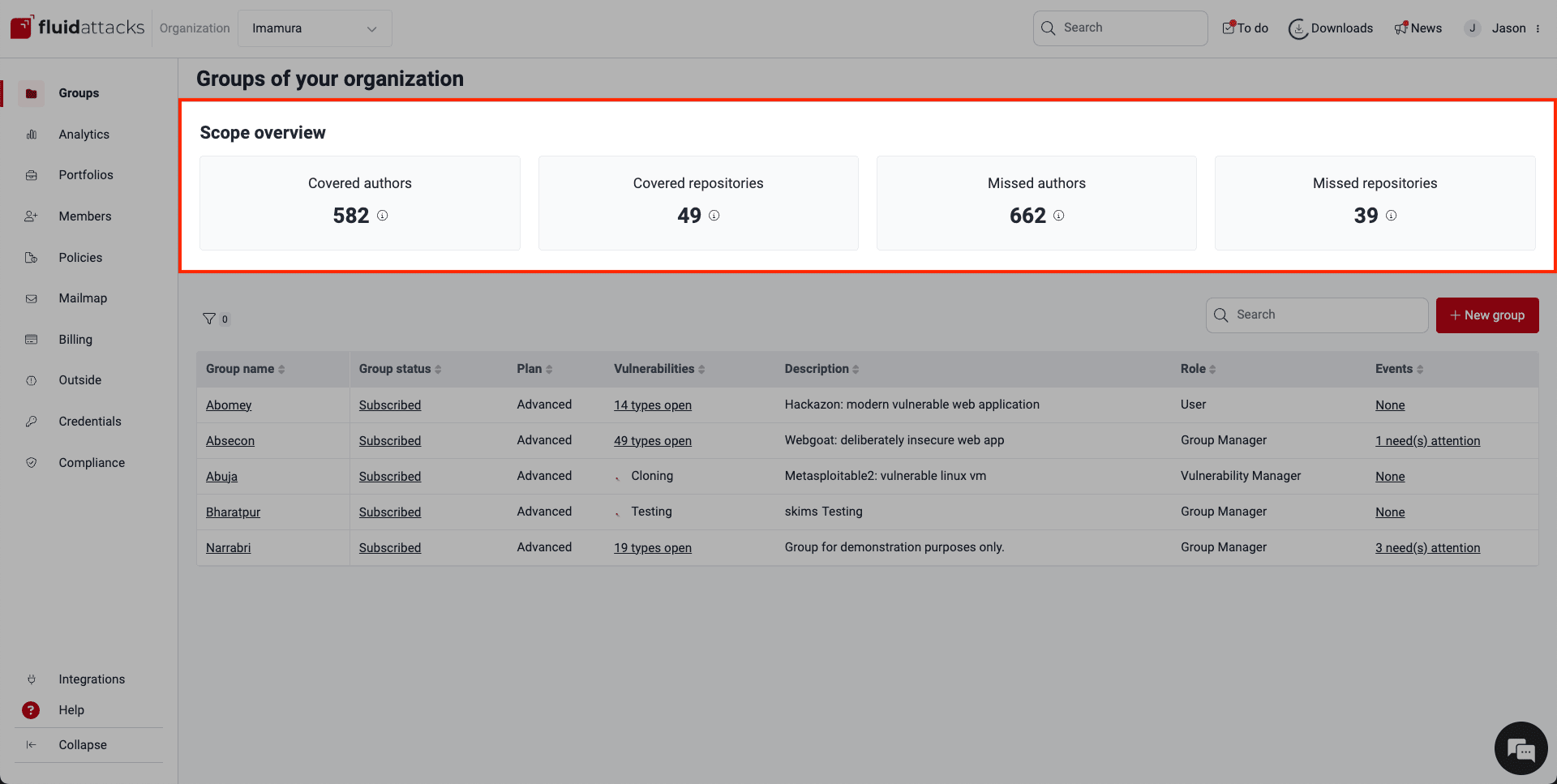Image resolution: width=1557 pixels, height=784 pixels.
Task: Open Mailmap in the sidebar
Action: (x=83, y=298)
